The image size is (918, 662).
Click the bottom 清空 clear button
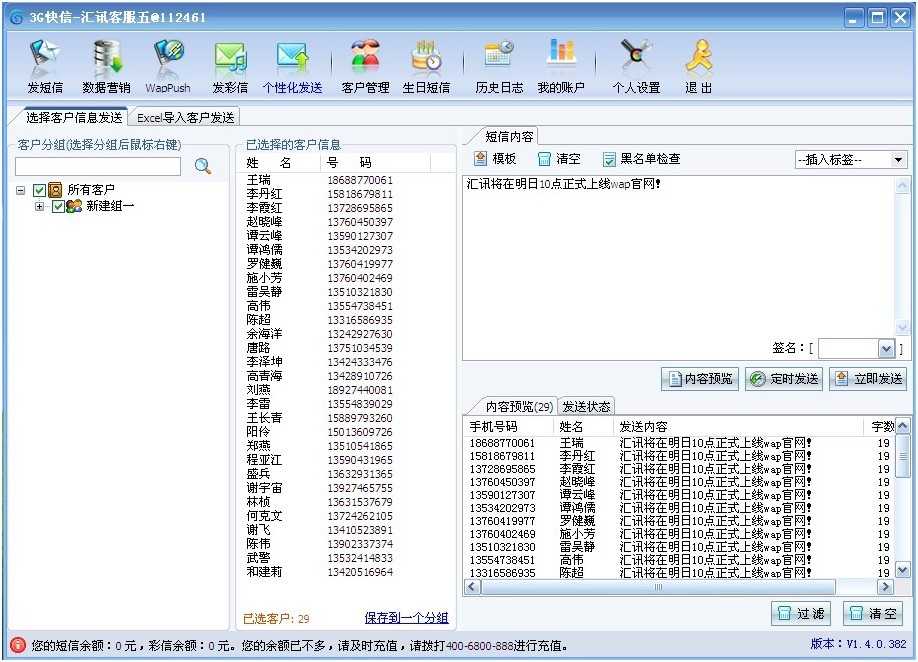873,613
